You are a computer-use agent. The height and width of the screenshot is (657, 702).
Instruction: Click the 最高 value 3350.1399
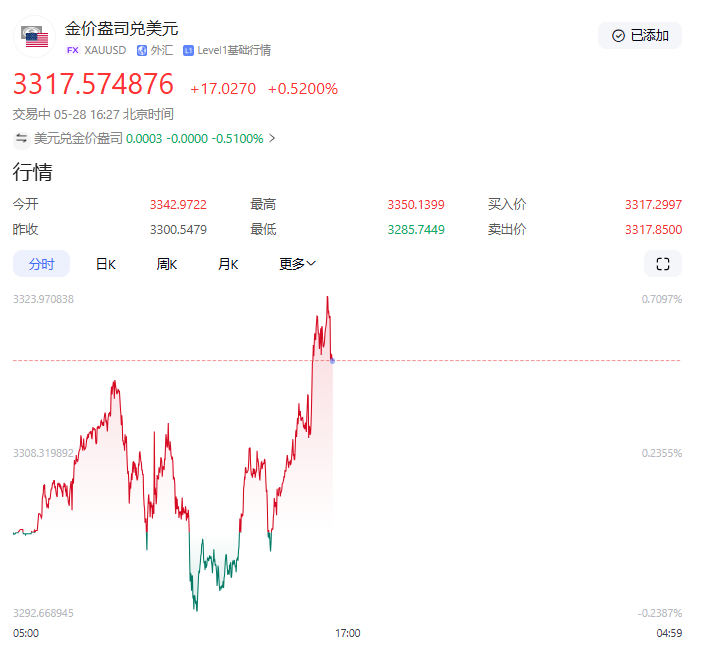click(415, 205)
